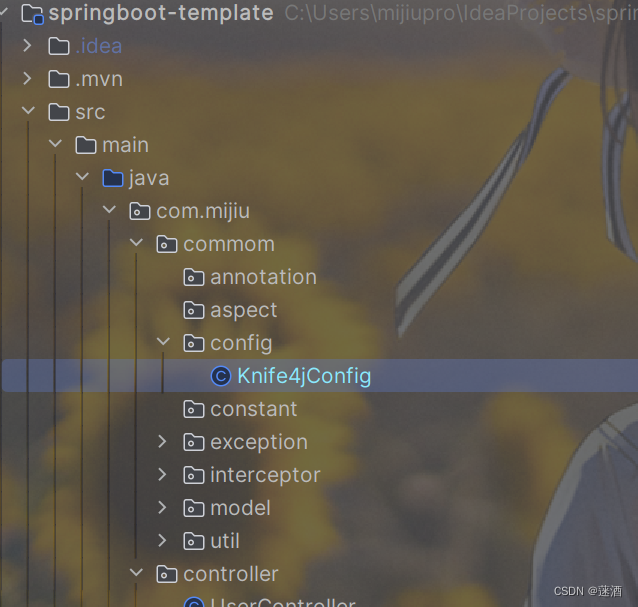This screenshot has height=607, width=638.
Task: Click the controller package icon
Action: (167, 574)
